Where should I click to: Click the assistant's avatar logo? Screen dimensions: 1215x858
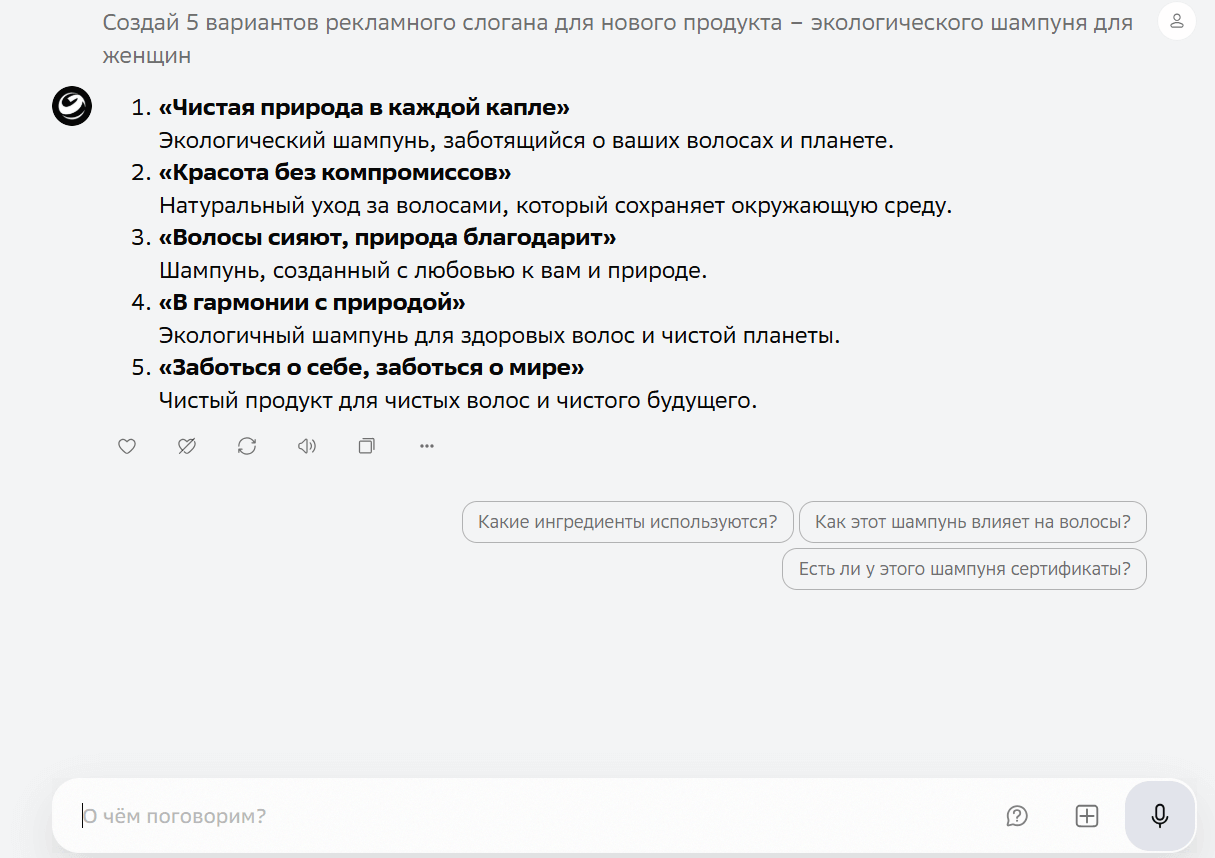tap(70, 105)
